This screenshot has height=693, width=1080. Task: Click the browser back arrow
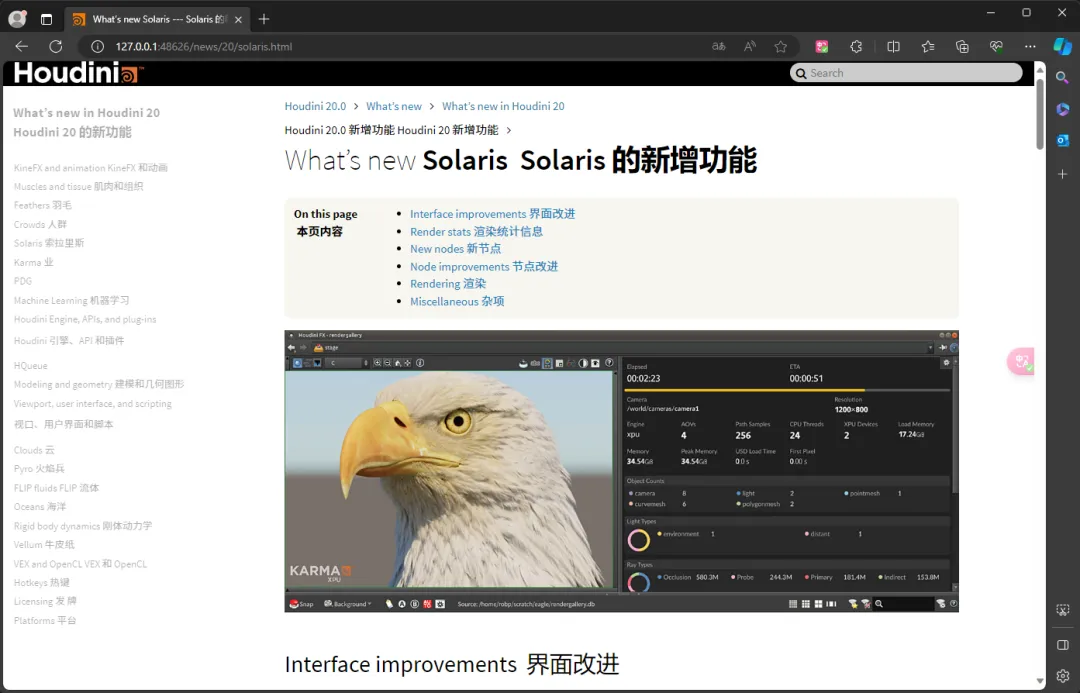coord(21,47)
